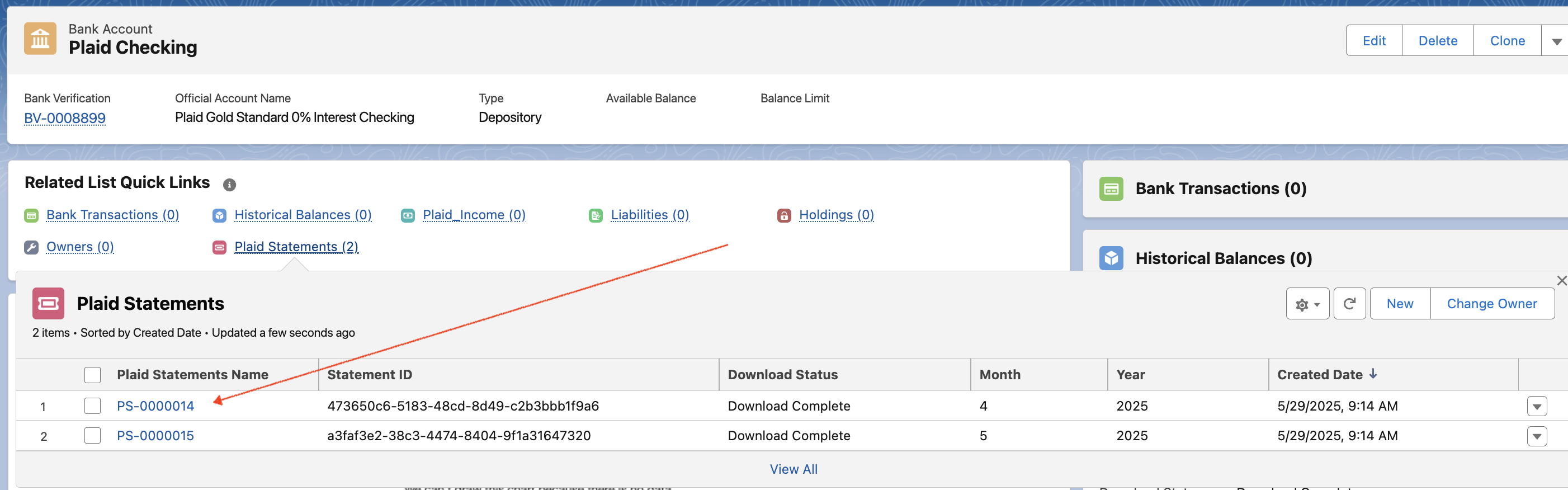Viewport: 1568px width, 490px height.
Task: Click the Month value 4 cell
Action: [x=984, y=406]
